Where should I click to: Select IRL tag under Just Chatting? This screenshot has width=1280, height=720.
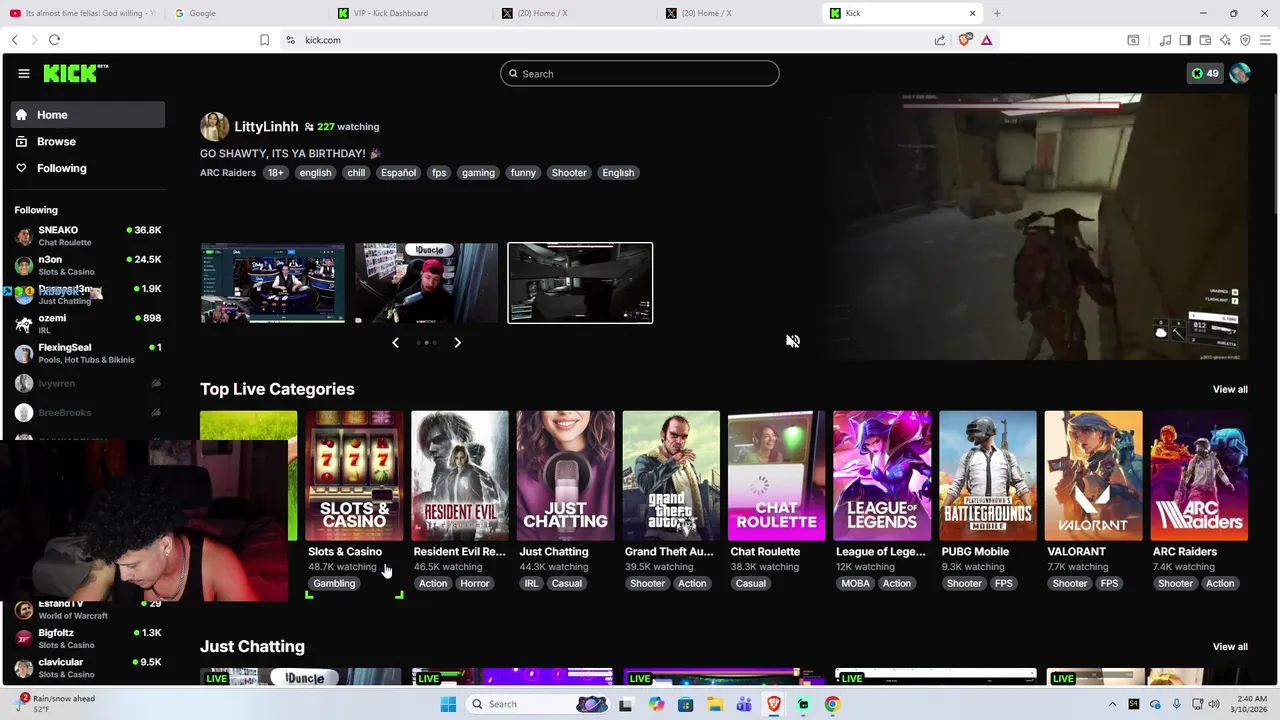coord(531,584)
